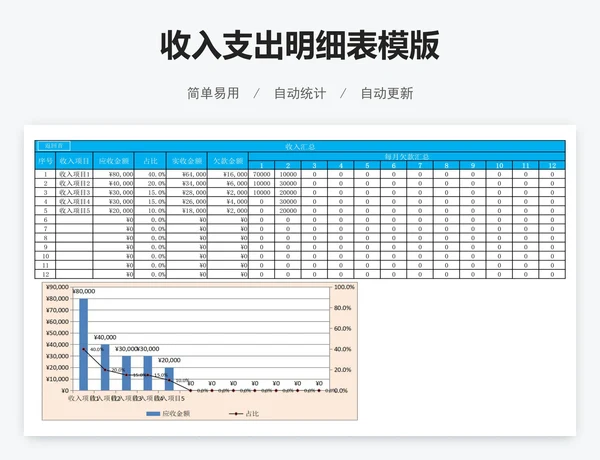Click the ¥80,000 bar in chart
The image size is (600, 460).
point(83,344)
